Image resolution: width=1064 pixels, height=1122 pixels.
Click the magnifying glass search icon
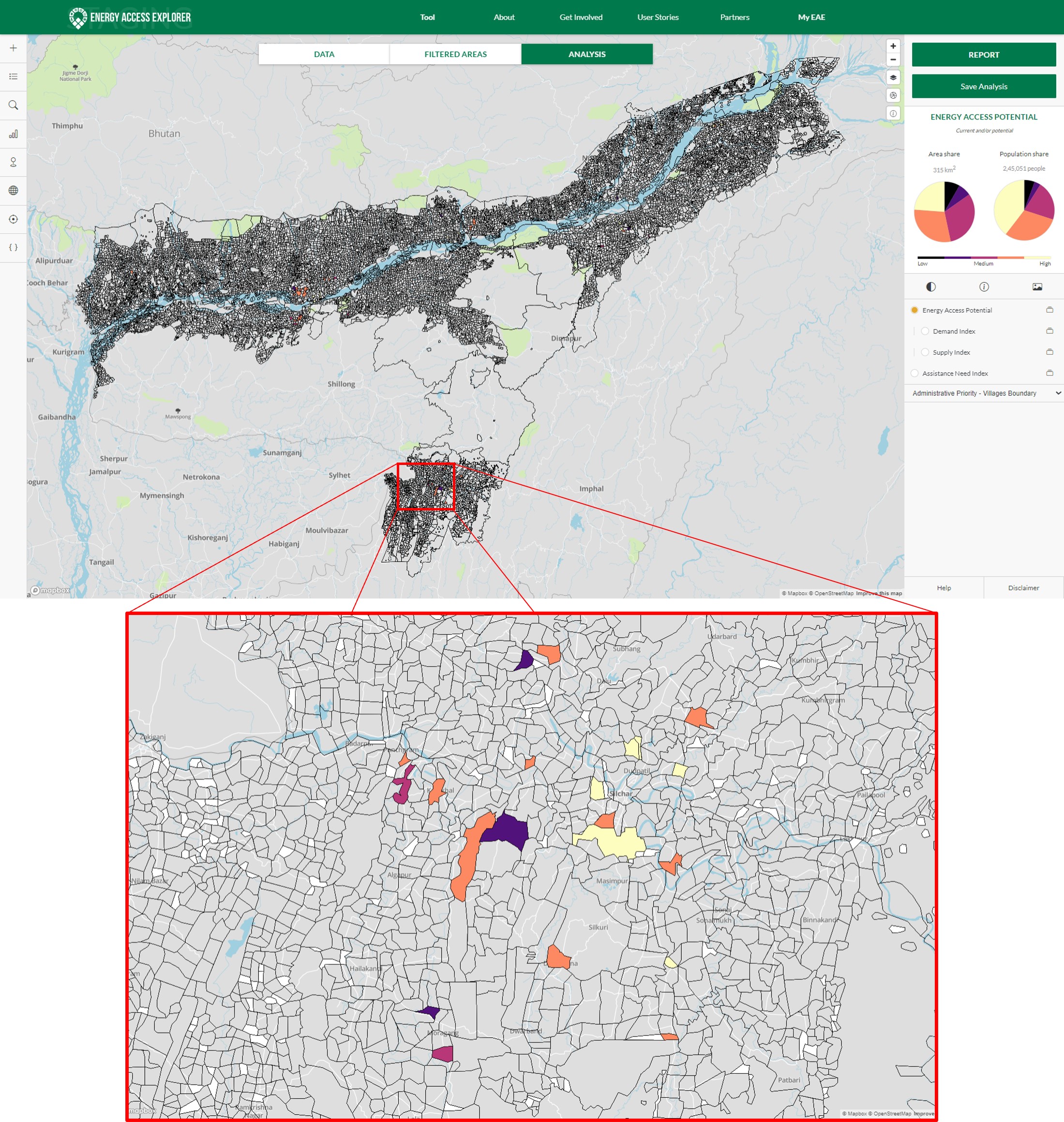13,105
